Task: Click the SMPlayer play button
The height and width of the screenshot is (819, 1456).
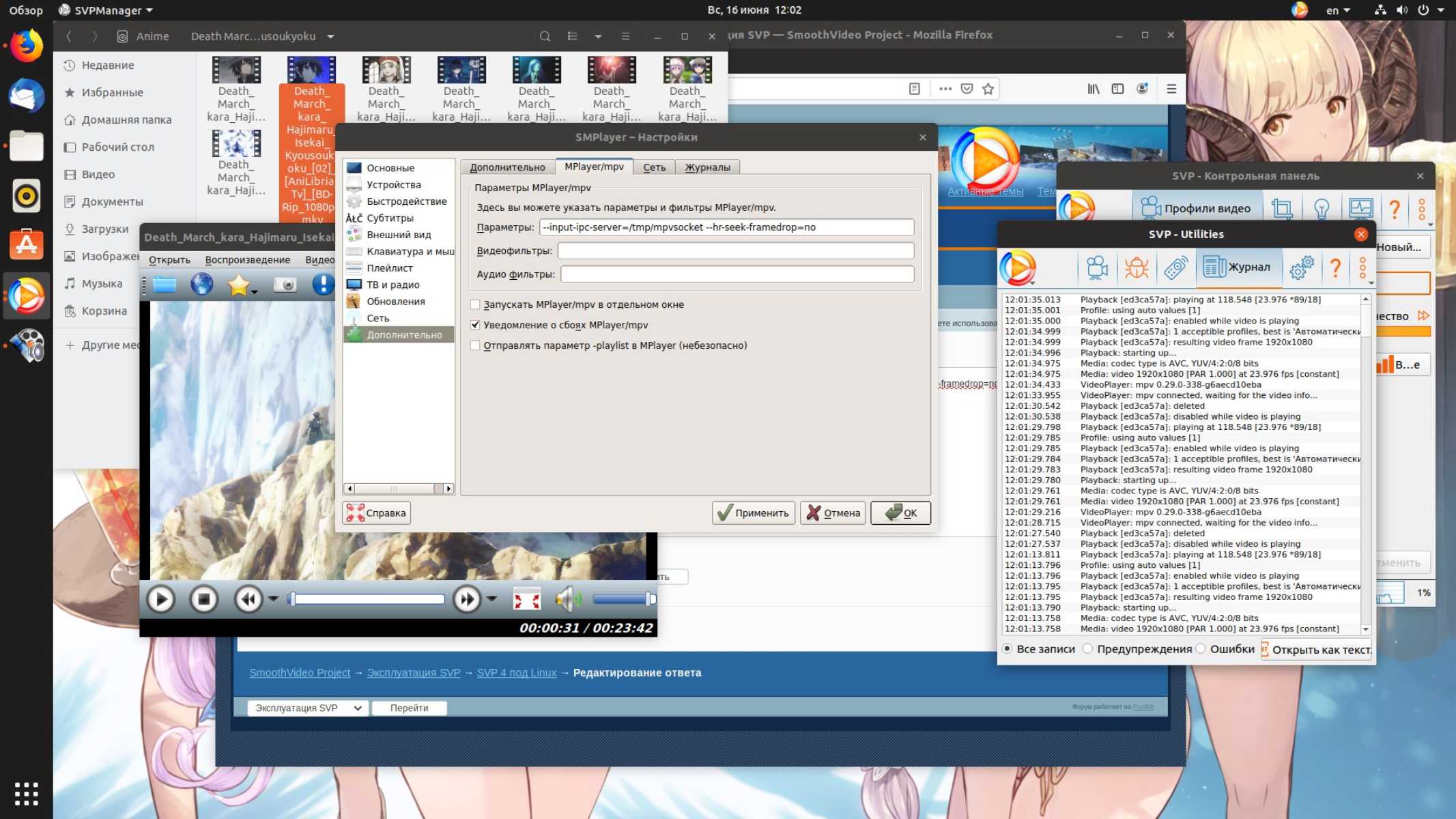Action: (161, 599)
